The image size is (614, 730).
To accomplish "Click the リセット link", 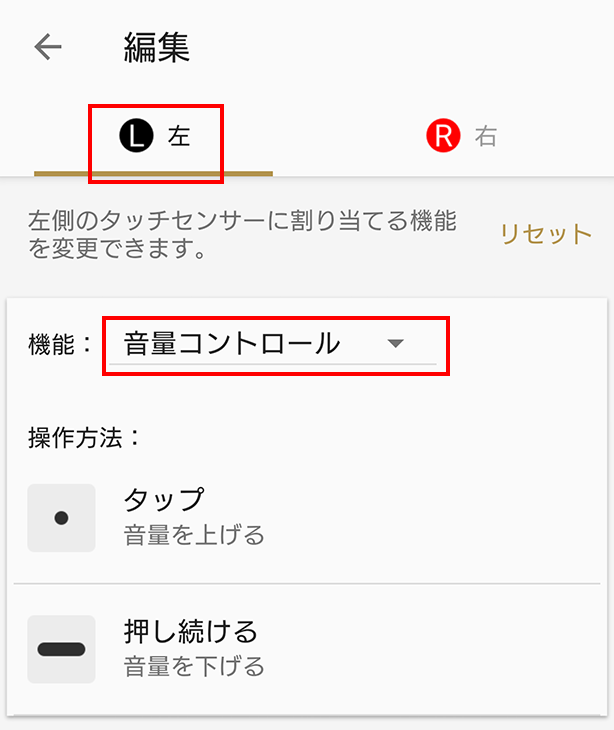I will (546, 234).
